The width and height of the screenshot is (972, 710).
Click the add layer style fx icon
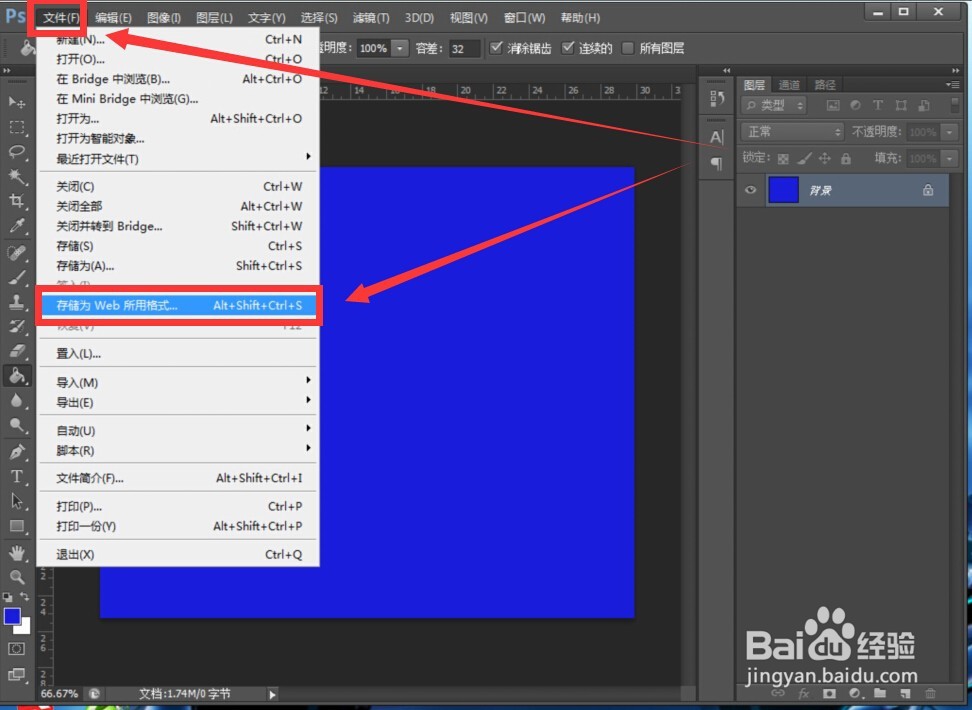pyautogui.click(x=804, y=693)
